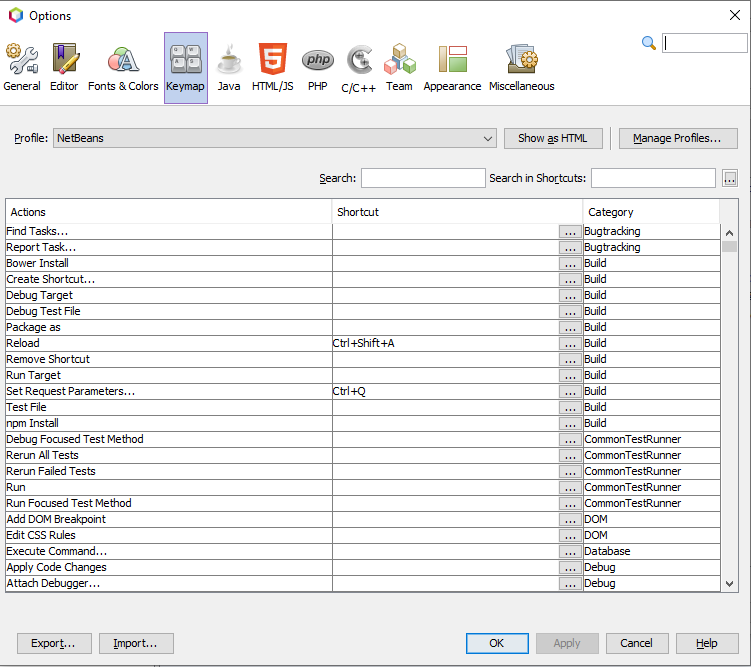This screenshot has height=667, width=751.
Task: Open the Team options category
Action: tap(399, 68)
